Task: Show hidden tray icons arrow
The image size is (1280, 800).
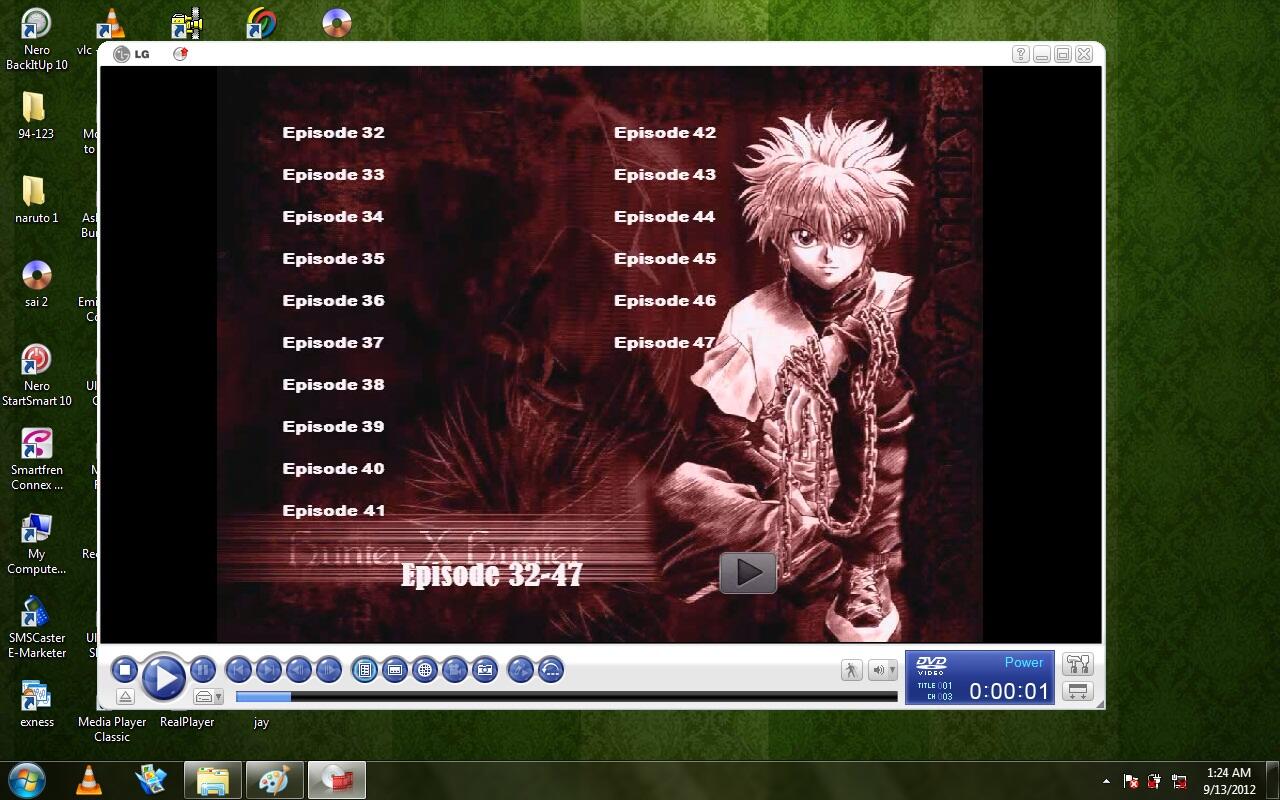Action: coord(1105,781)
